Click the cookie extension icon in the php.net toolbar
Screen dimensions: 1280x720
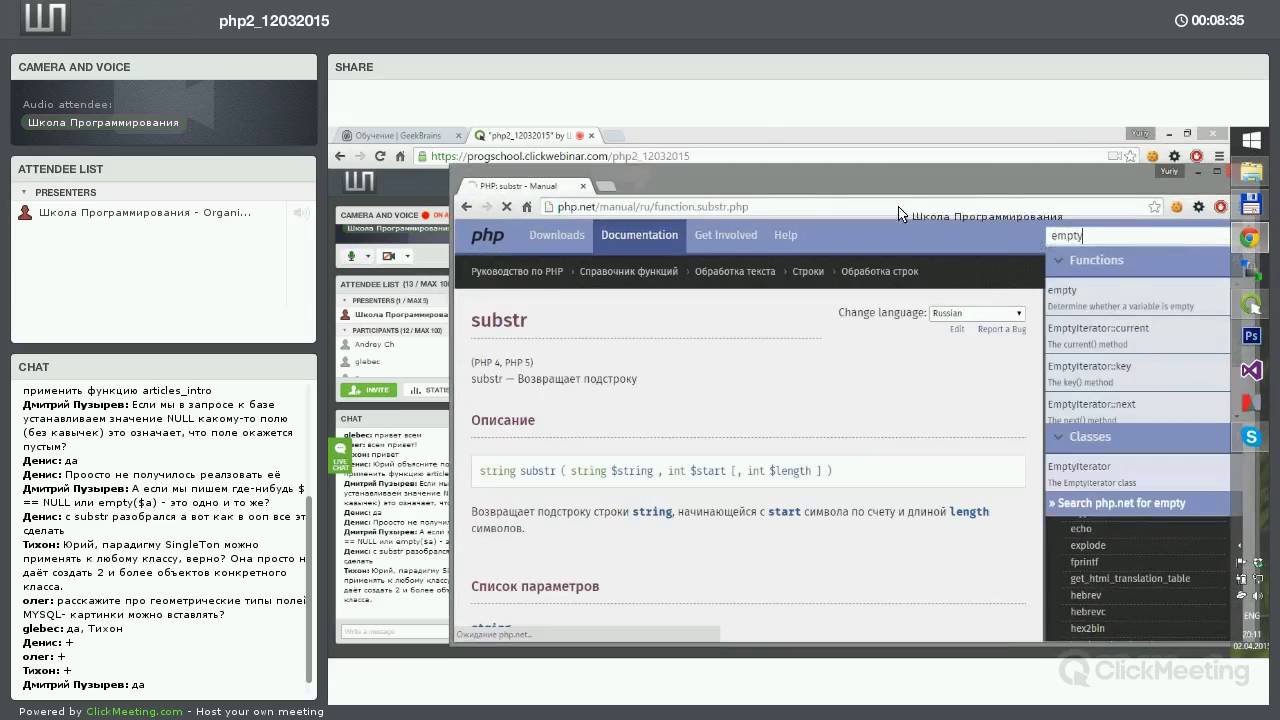[x=1177, y=207]
